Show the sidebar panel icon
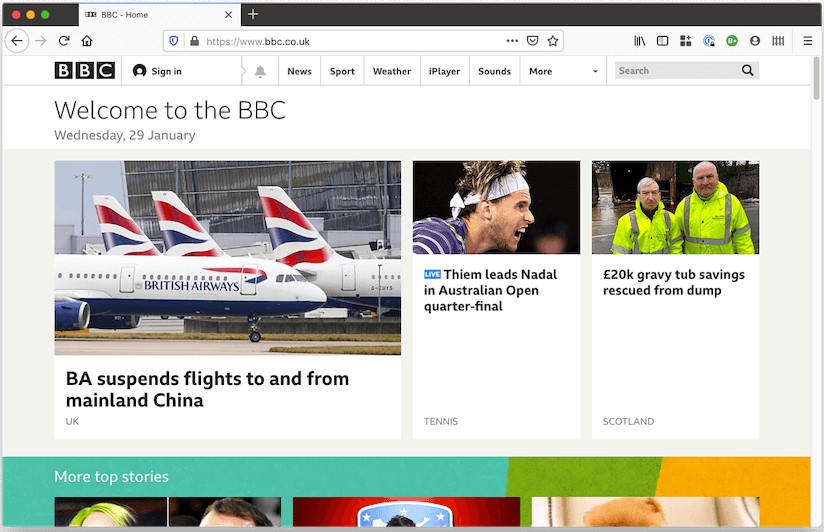 [x=663, y=40]
